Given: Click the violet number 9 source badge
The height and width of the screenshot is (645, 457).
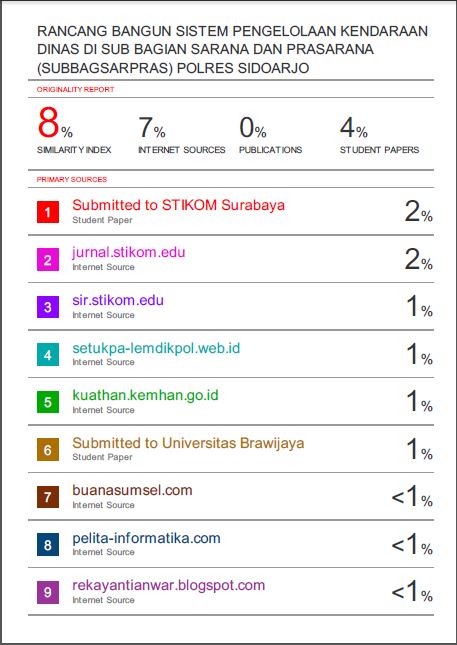Looking at the screenshot, I should (48, 592).
